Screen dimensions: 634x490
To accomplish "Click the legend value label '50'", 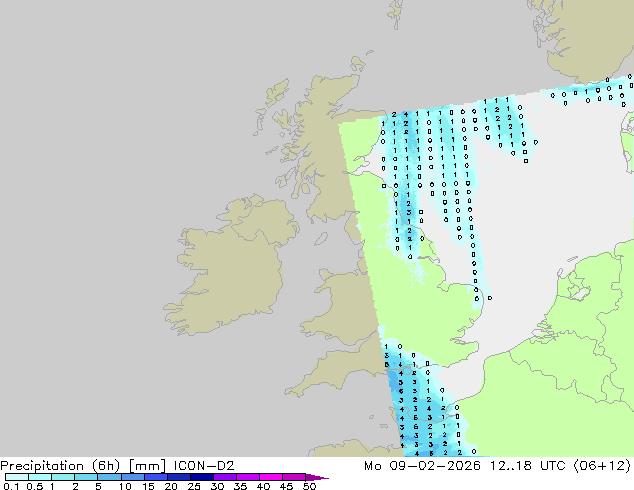I will 309,486.
